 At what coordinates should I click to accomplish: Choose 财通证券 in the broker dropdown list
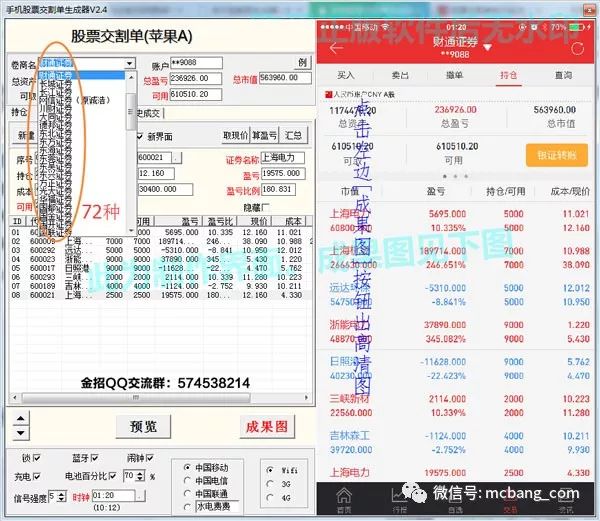coord(82,75)
